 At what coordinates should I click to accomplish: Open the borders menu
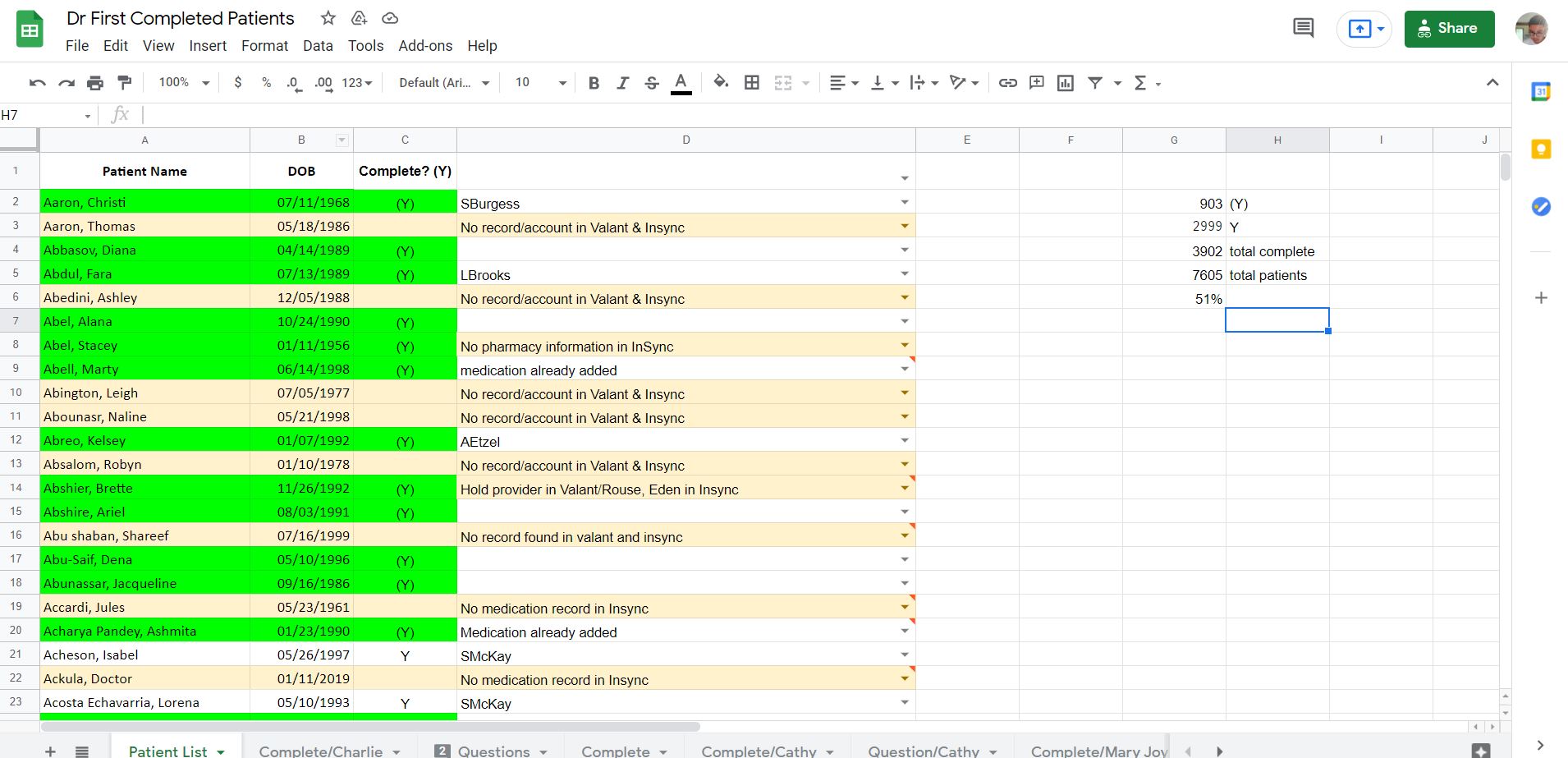[751, 83]
